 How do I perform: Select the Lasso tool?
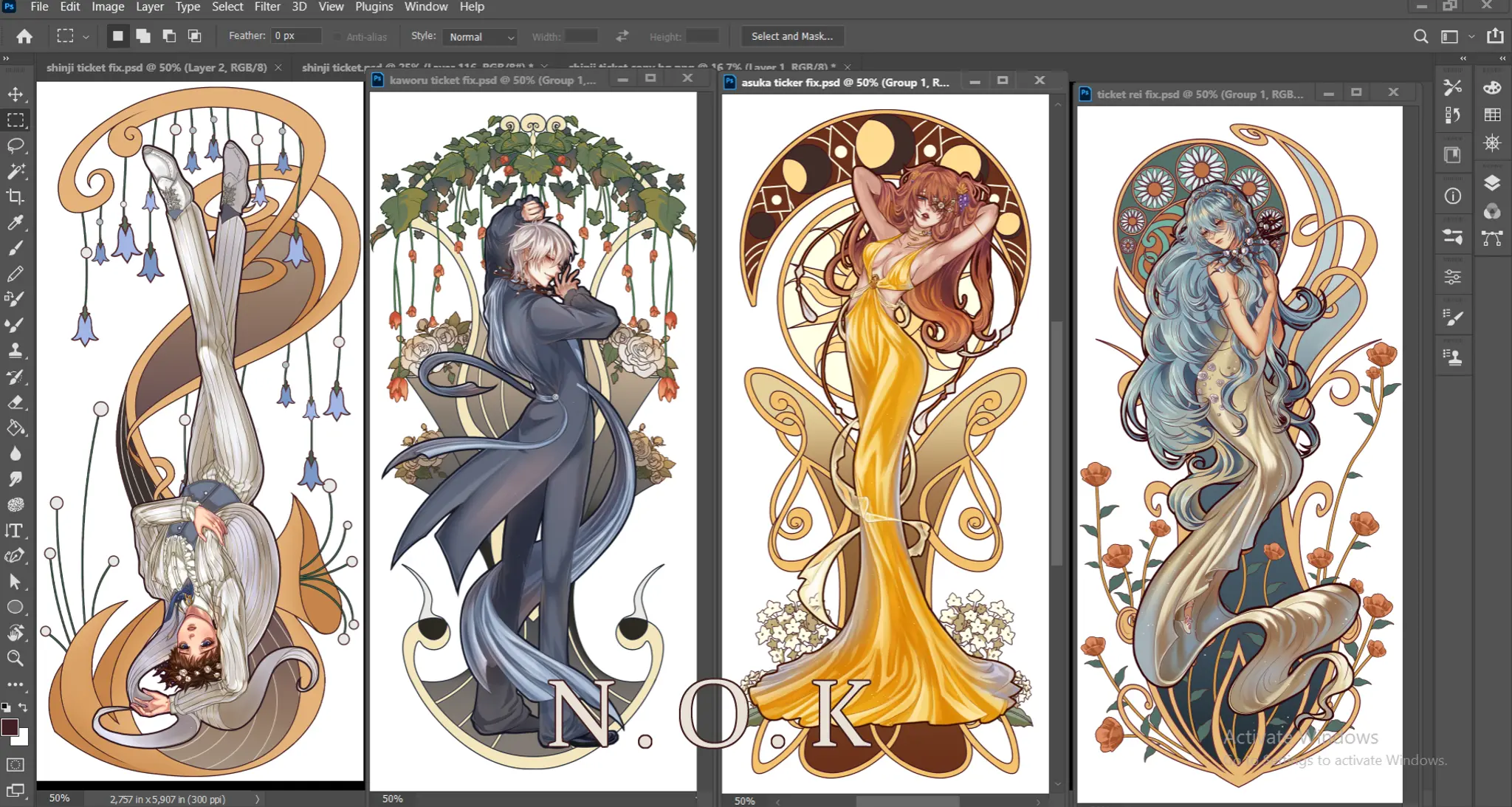pyautogui.click(x=16, y=145)
